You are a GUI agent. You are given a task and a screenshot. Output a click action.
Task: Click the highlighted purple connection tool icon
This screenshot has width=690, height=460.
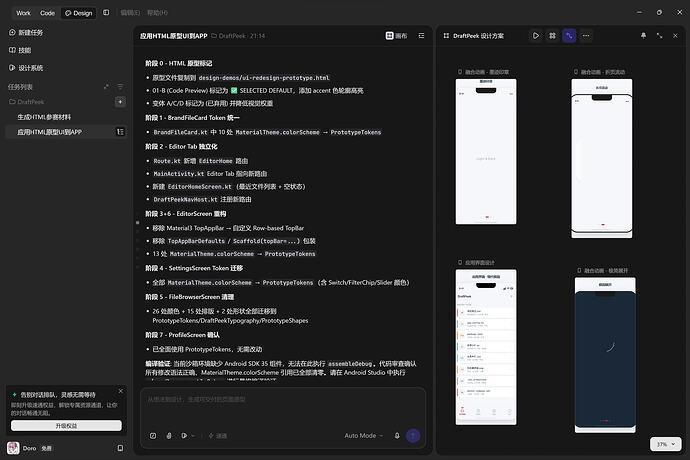click(x=569, y=36)
